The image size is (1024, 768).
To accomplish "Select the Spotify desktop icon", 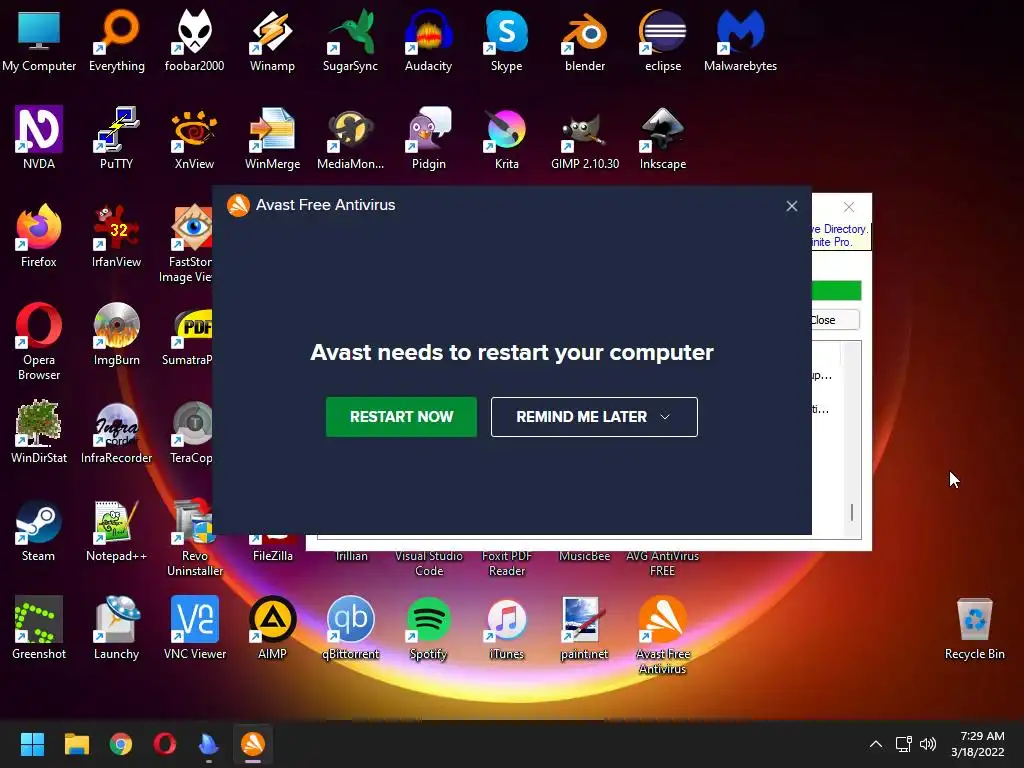I will pyautogui.click(x=428, y=628).
